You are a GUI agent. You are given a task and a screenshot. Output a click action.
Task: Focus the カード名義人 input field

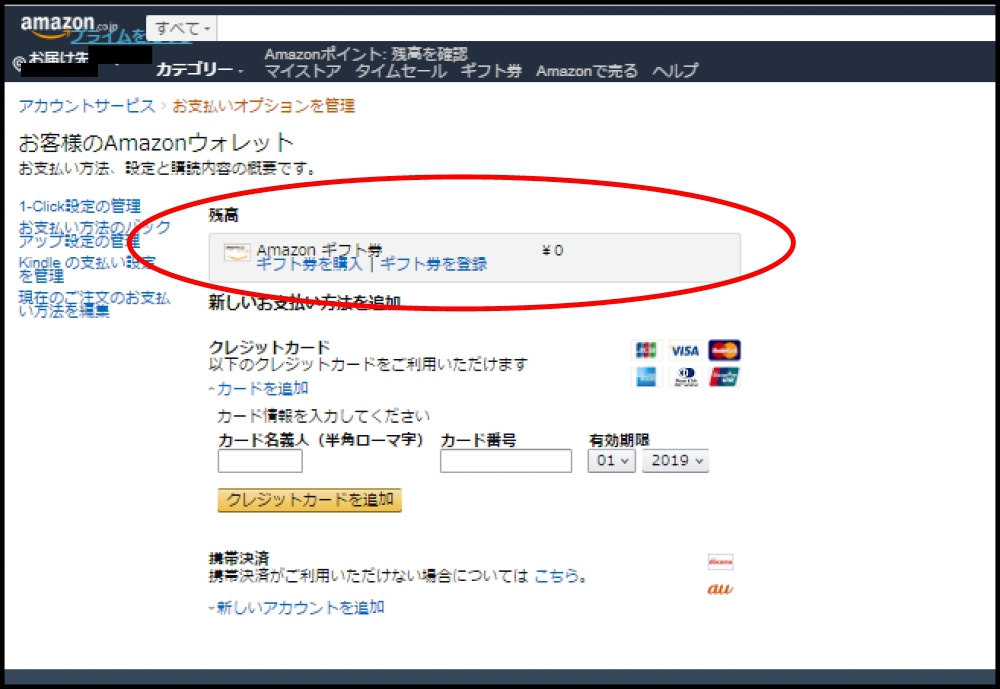coord(260,461)
